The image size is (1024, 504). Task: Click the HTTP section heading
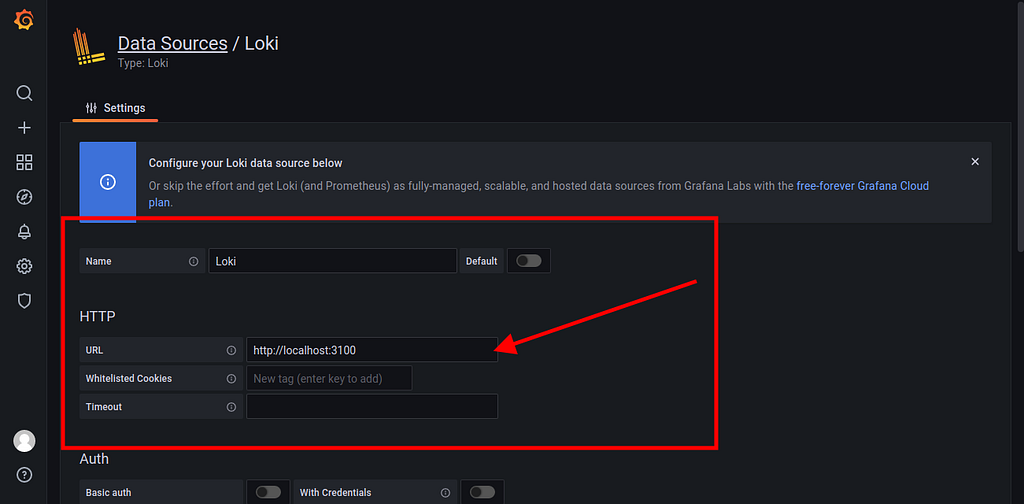tap(97, 317)
